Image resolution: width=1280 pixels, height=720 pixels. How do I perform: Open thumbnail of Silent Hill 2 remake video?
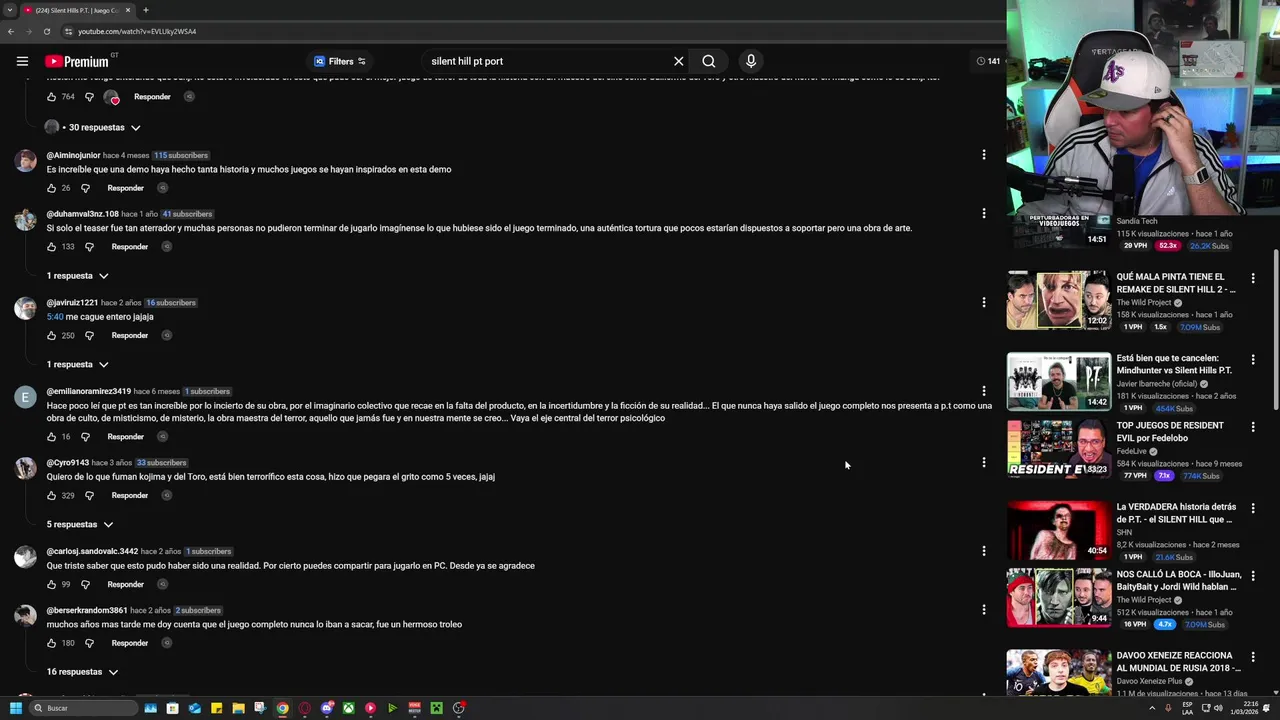[1059, 300]
